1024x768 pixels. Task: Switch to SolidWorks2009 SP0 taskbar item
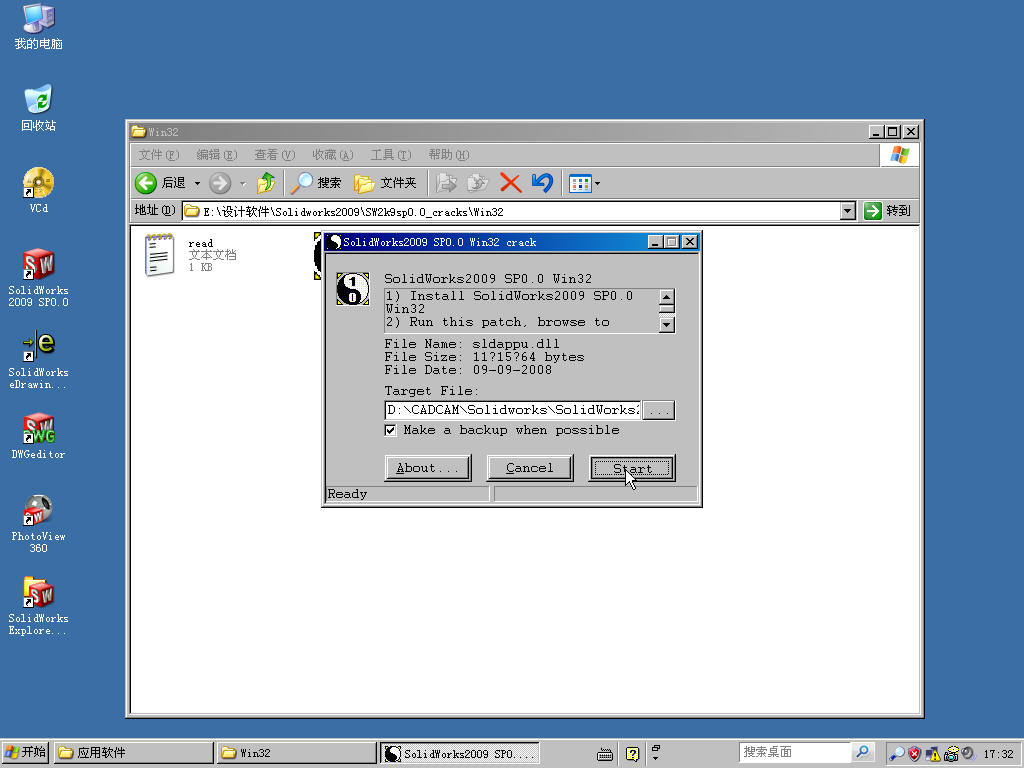(460, 753)
